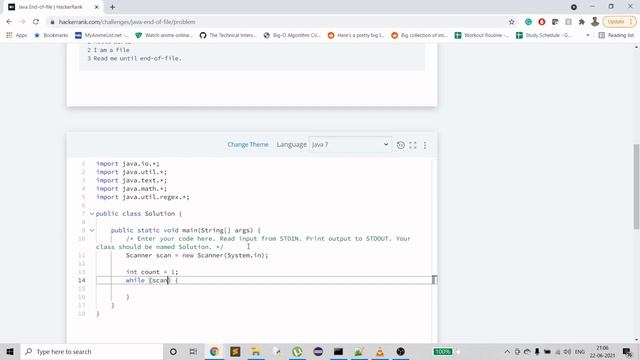Open The Technical Interview GitHub bookmark
Screen dimensions: 640x360
(228, 35)
